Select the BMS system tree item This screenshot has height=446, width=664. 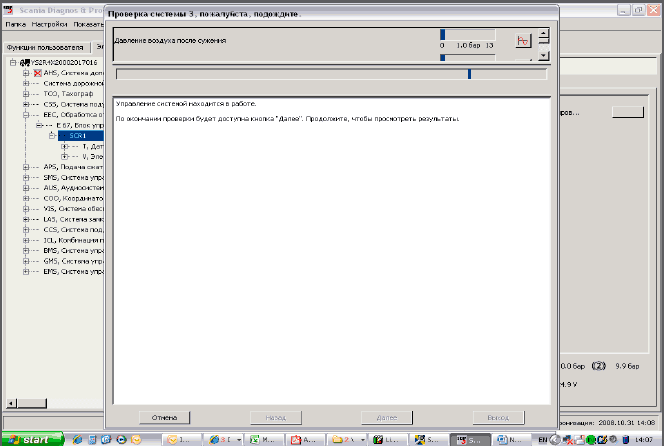click(x=70, y=250)
